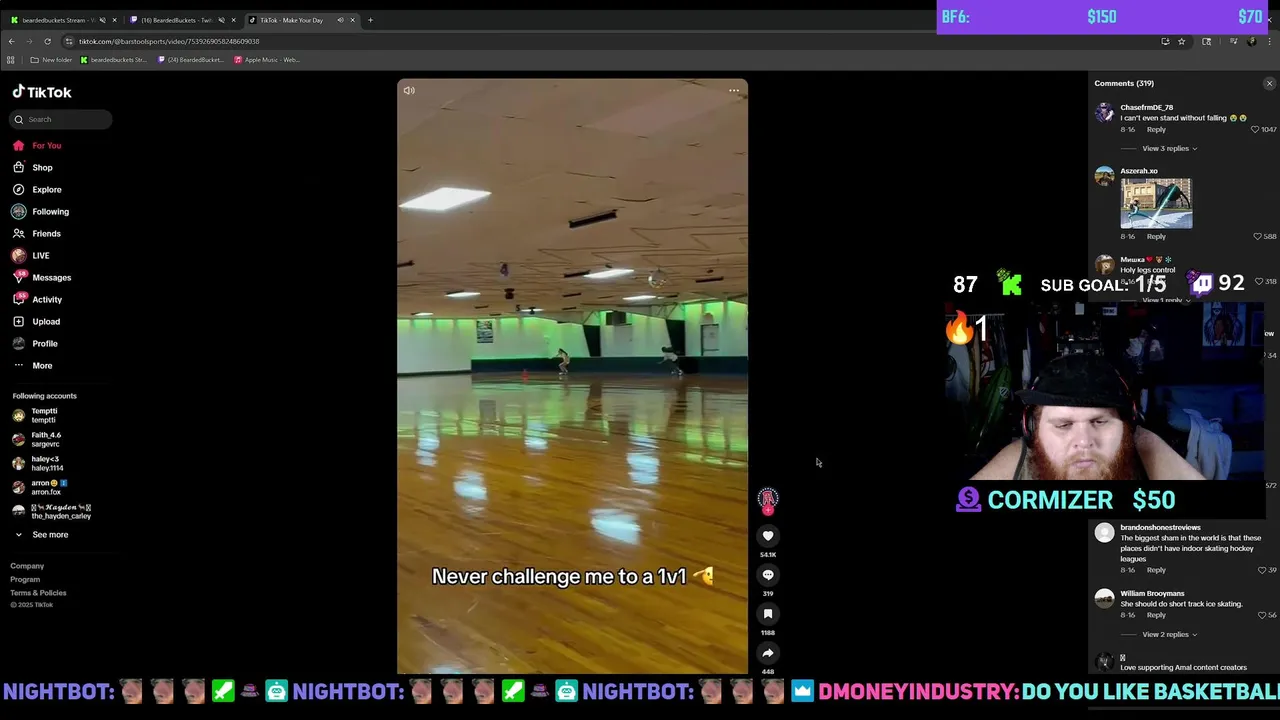Open the Company footer link
Screen dimensions: 1280x720
coord(27,566)
